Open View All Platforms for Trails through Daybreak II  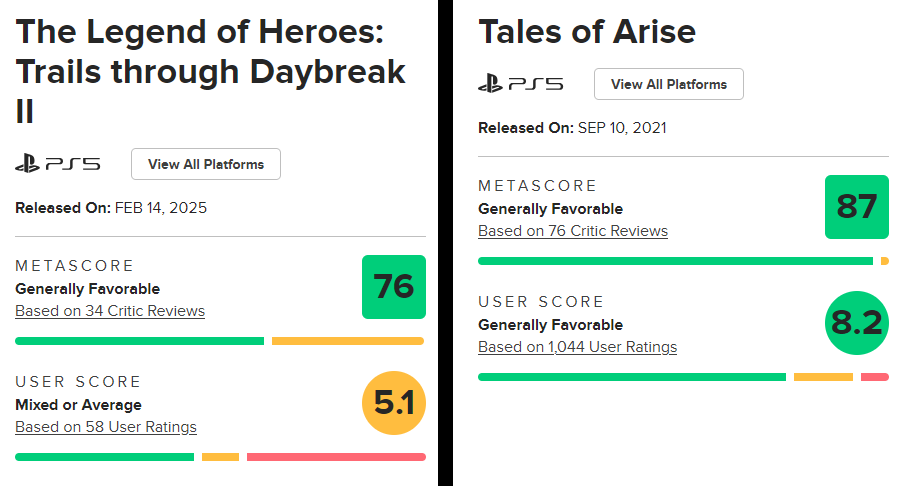pyautogui.click(x=206, y=164)
